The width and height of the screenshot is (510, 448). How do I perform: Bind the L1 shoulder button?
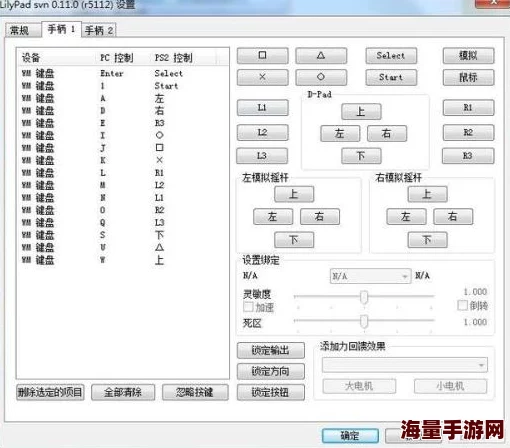[x=263, y=108]
